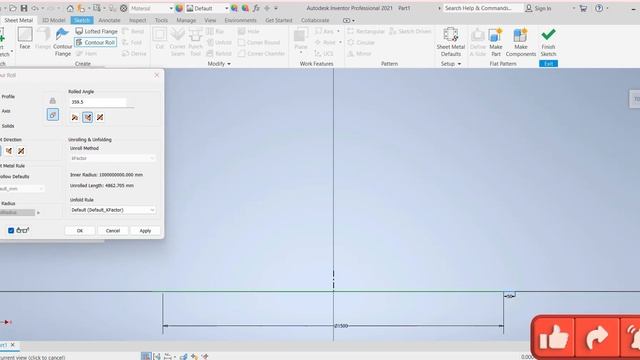The width and height of the screenshot is (640, 360).
Task: Switch to the 3D Model tab
Action: 54,20
